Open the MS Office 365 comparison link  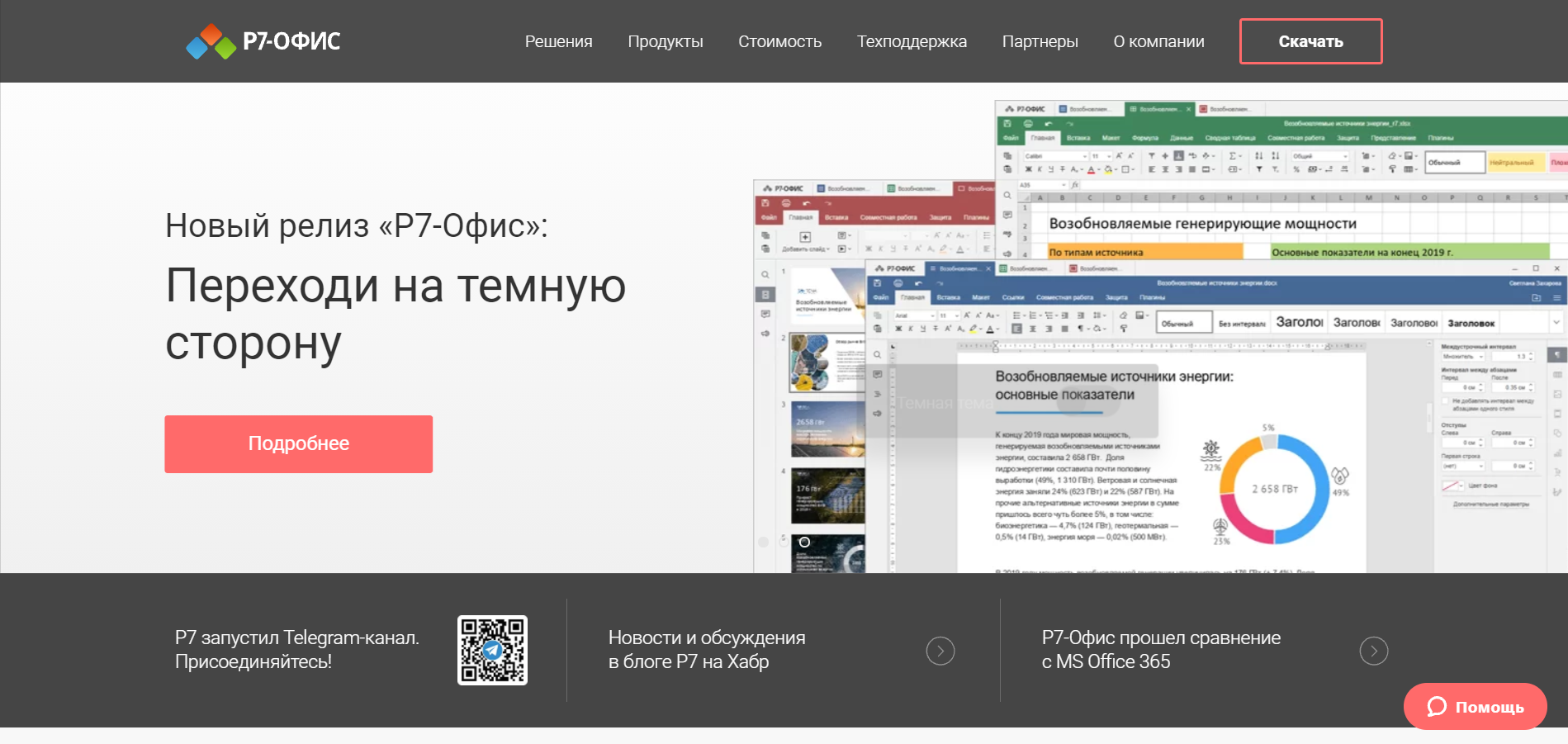pyautogui.click(x=1160, y=650)
